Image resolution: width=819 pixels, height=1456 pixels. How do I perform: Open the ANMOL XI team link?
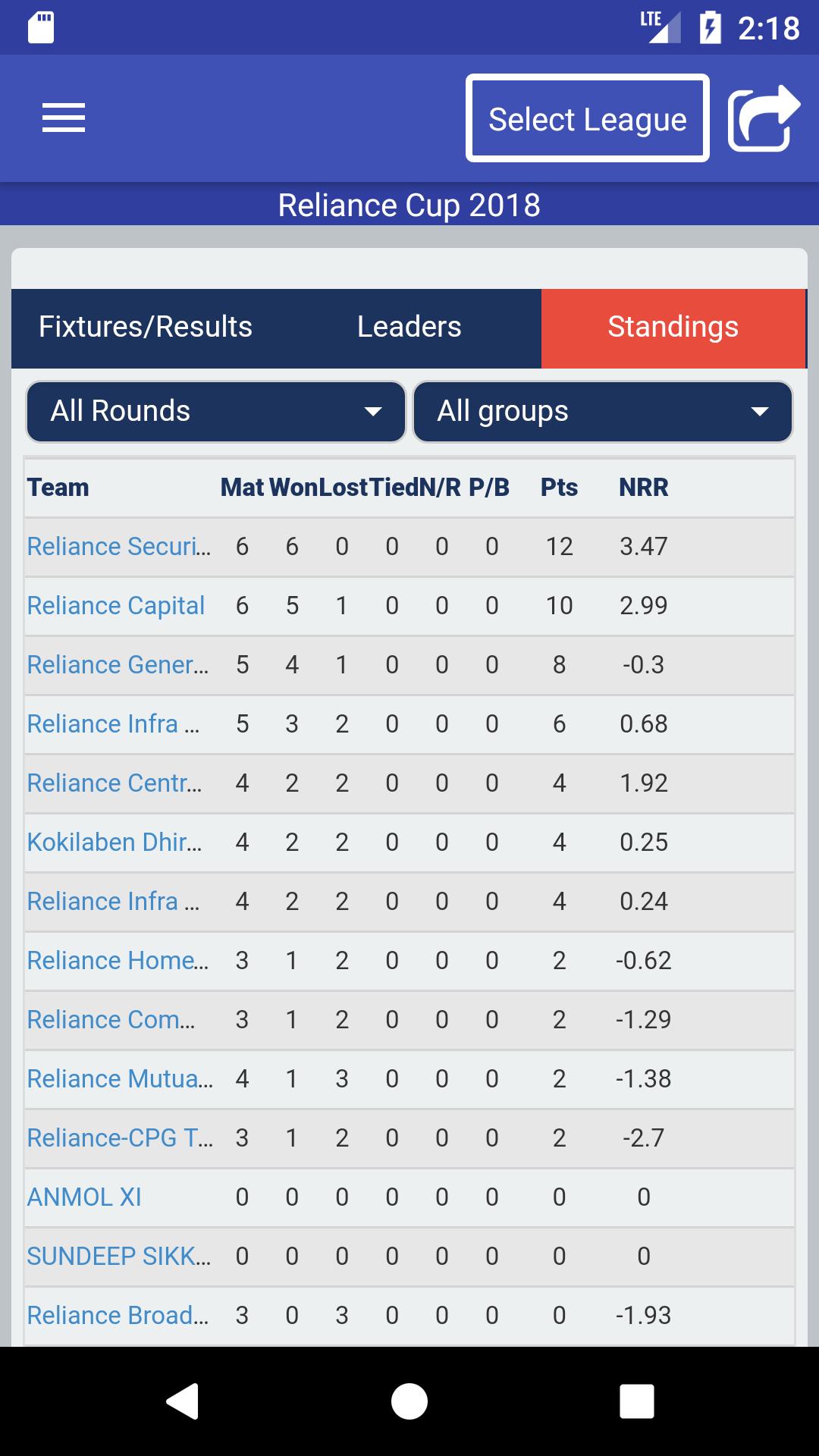tap(84, 1197)
